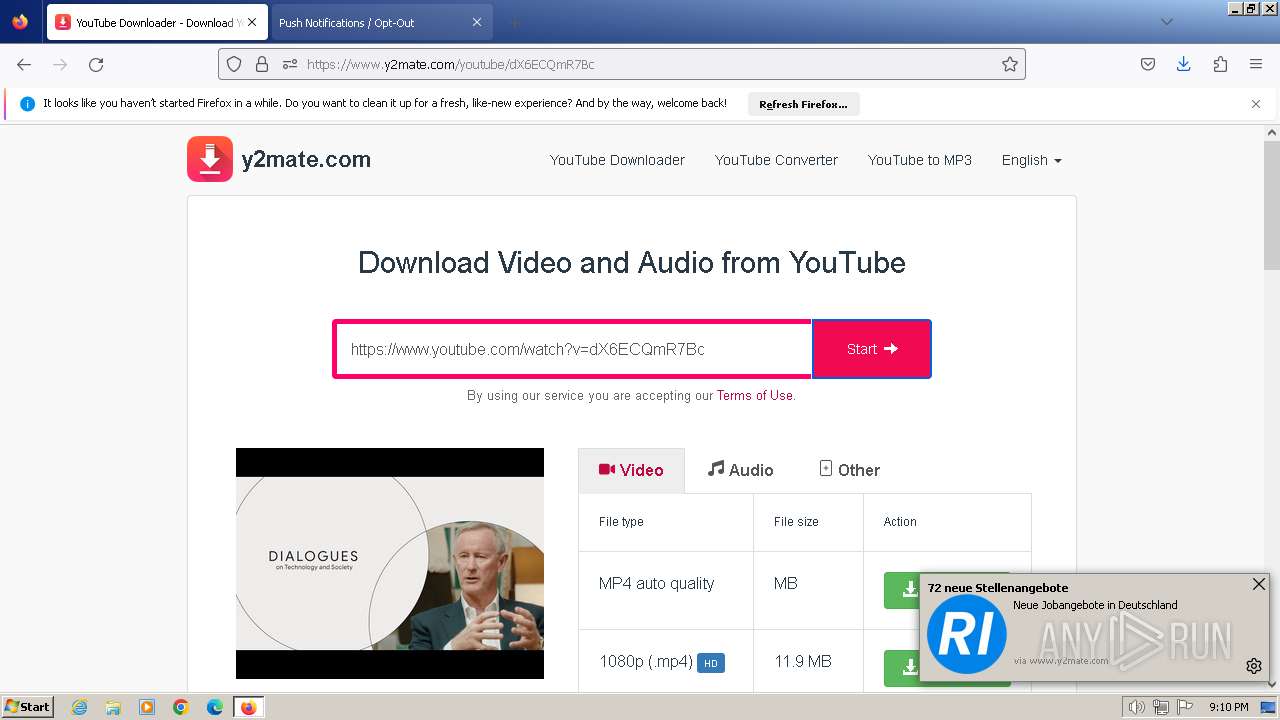Screen dimensions: 1280x720
Task: Click the Start button
Action: click(872, 349)
